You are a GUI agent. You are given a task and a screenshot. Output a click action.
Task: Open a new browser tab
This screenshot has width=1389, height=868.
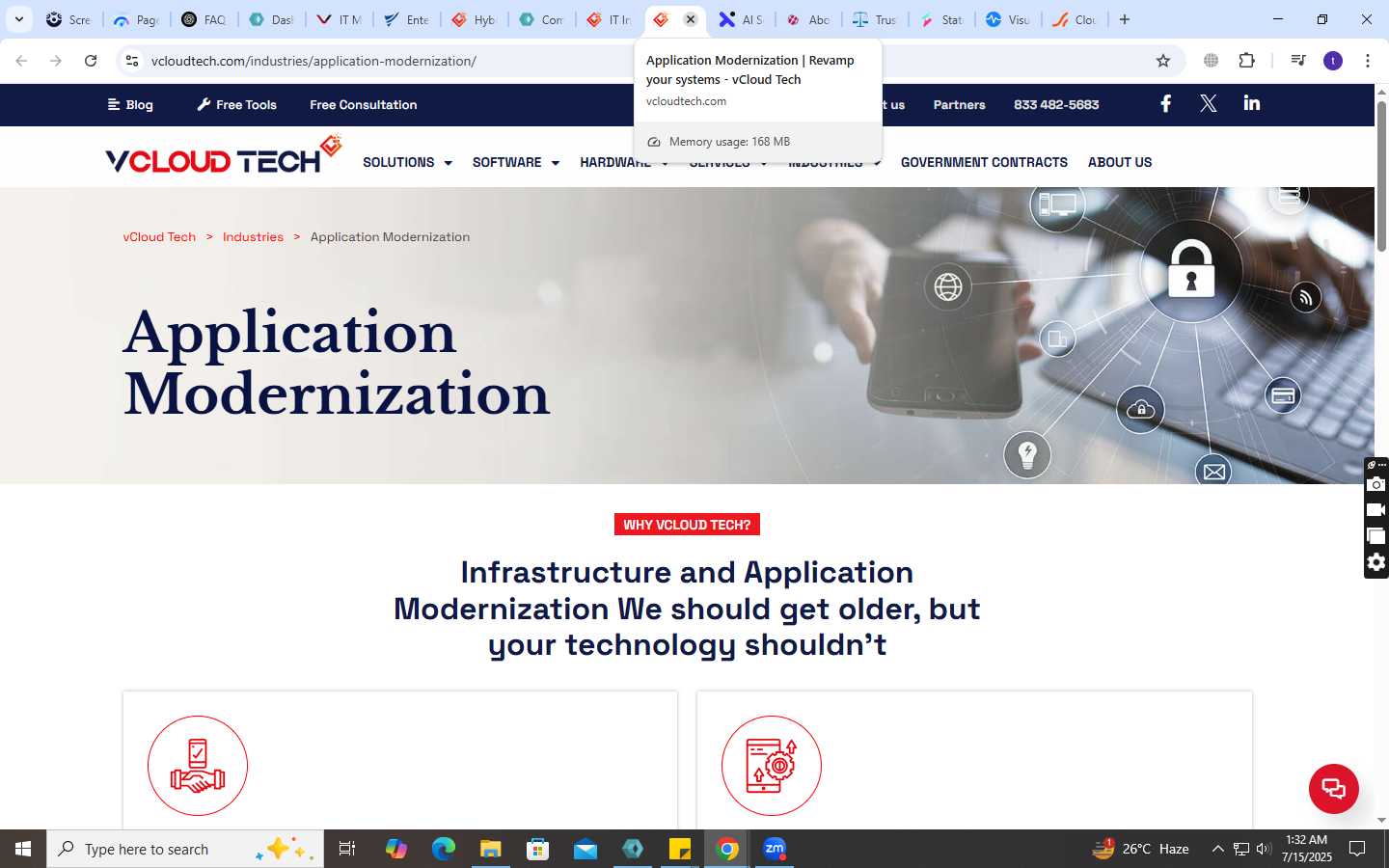point(1125,19)
